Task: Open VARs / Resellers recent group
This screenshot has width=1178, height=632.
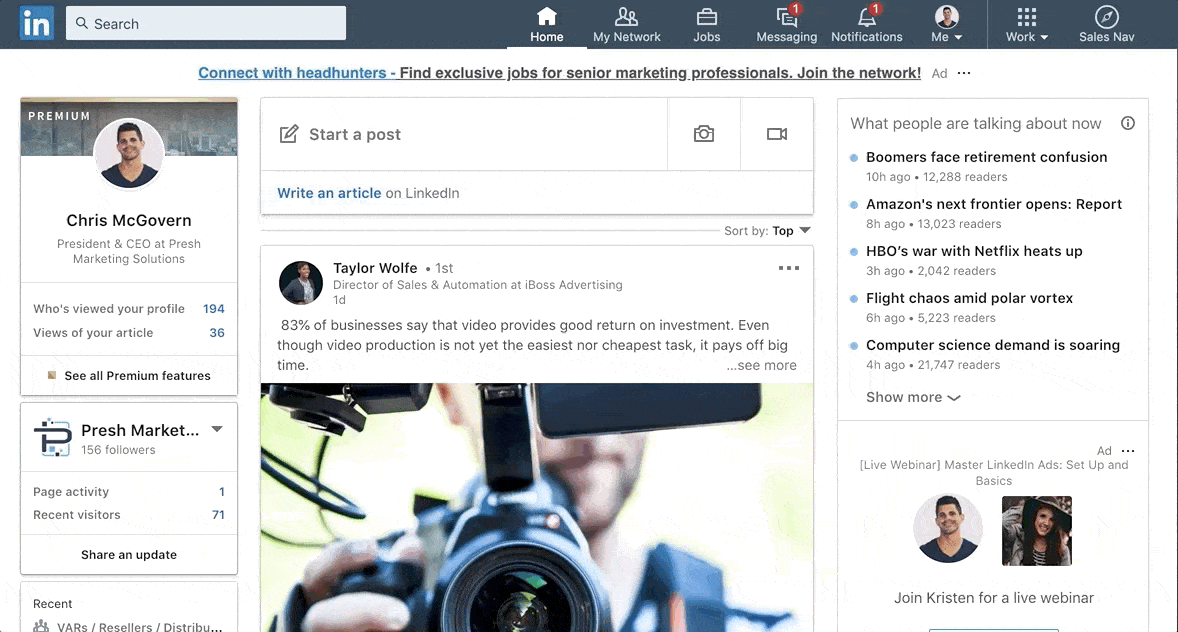Action: tap(128, 626)
